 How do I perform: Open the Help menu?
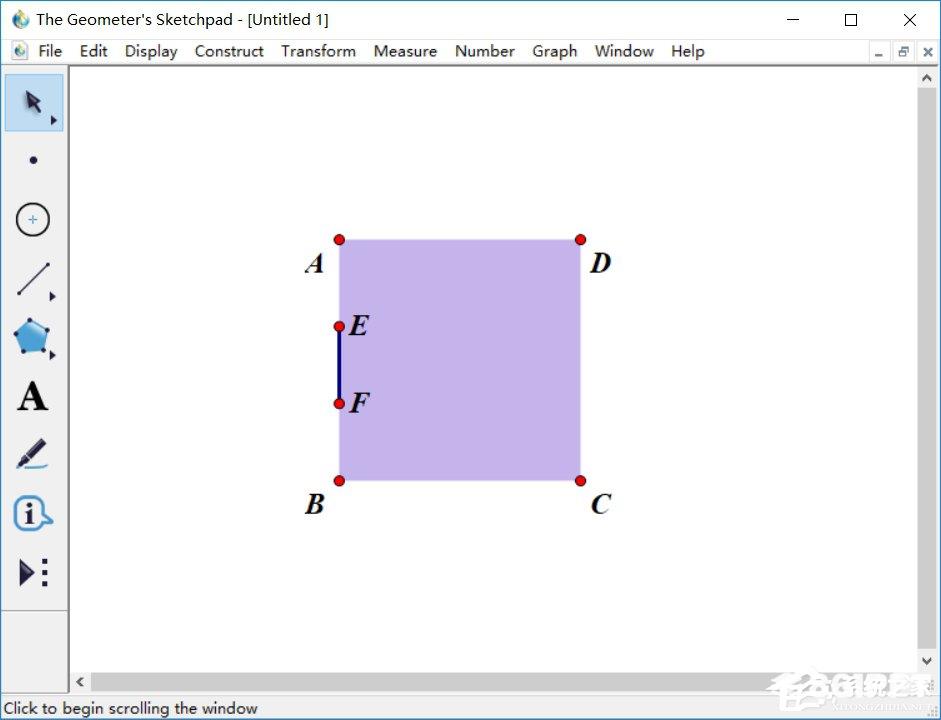coord(688,52)
